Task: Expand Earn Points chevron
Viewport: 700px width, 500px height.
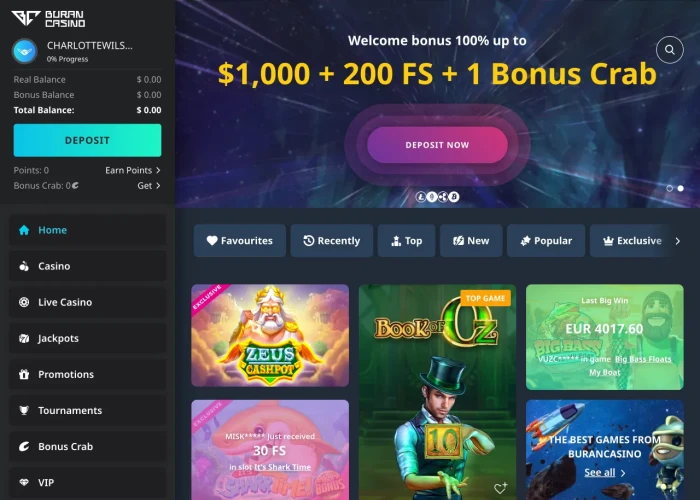Action: (x=158, y=170)
